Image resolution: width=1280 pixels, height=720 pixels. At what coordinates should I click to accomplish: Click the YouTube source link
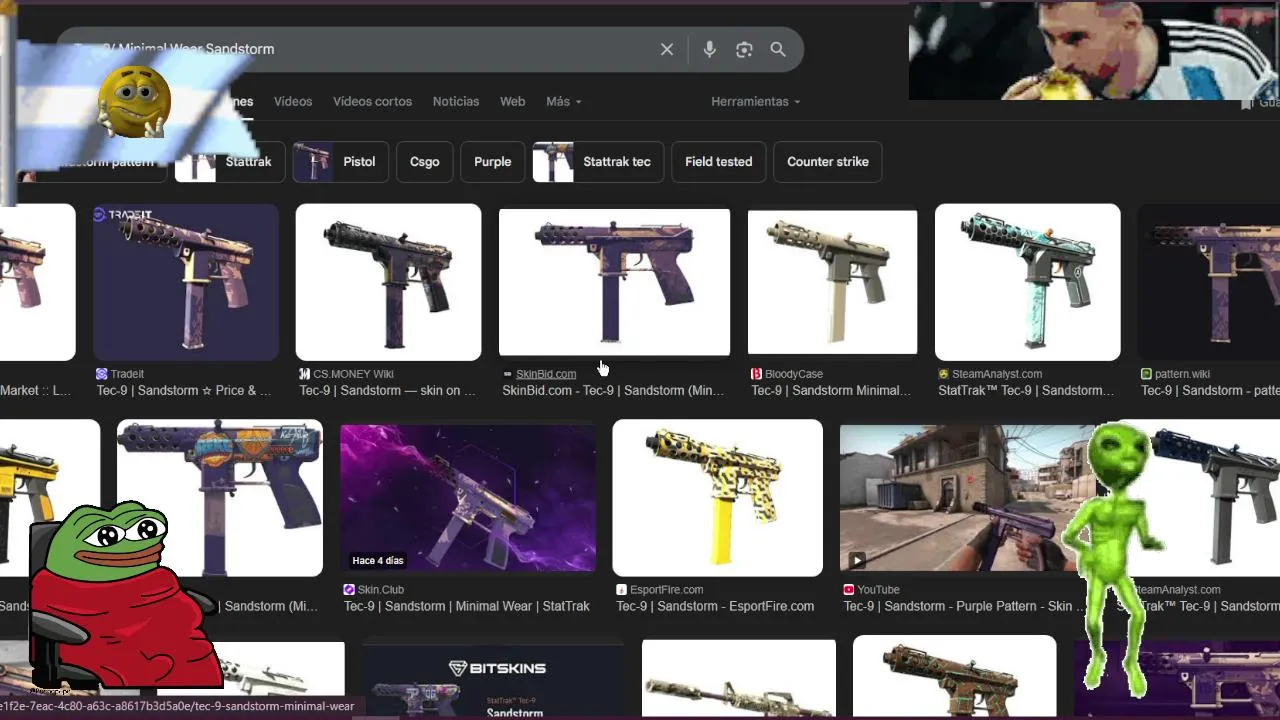(x=878, y=590)
